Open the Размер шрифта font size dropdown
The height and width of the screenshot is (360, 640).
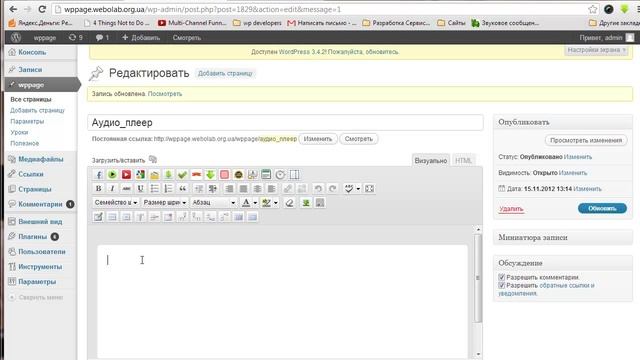point(165,202)
